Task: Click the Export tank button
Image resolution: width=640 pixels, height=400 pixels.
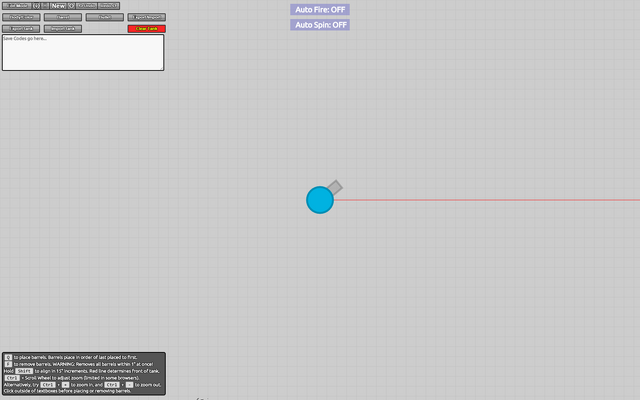Action: (21, 29)
